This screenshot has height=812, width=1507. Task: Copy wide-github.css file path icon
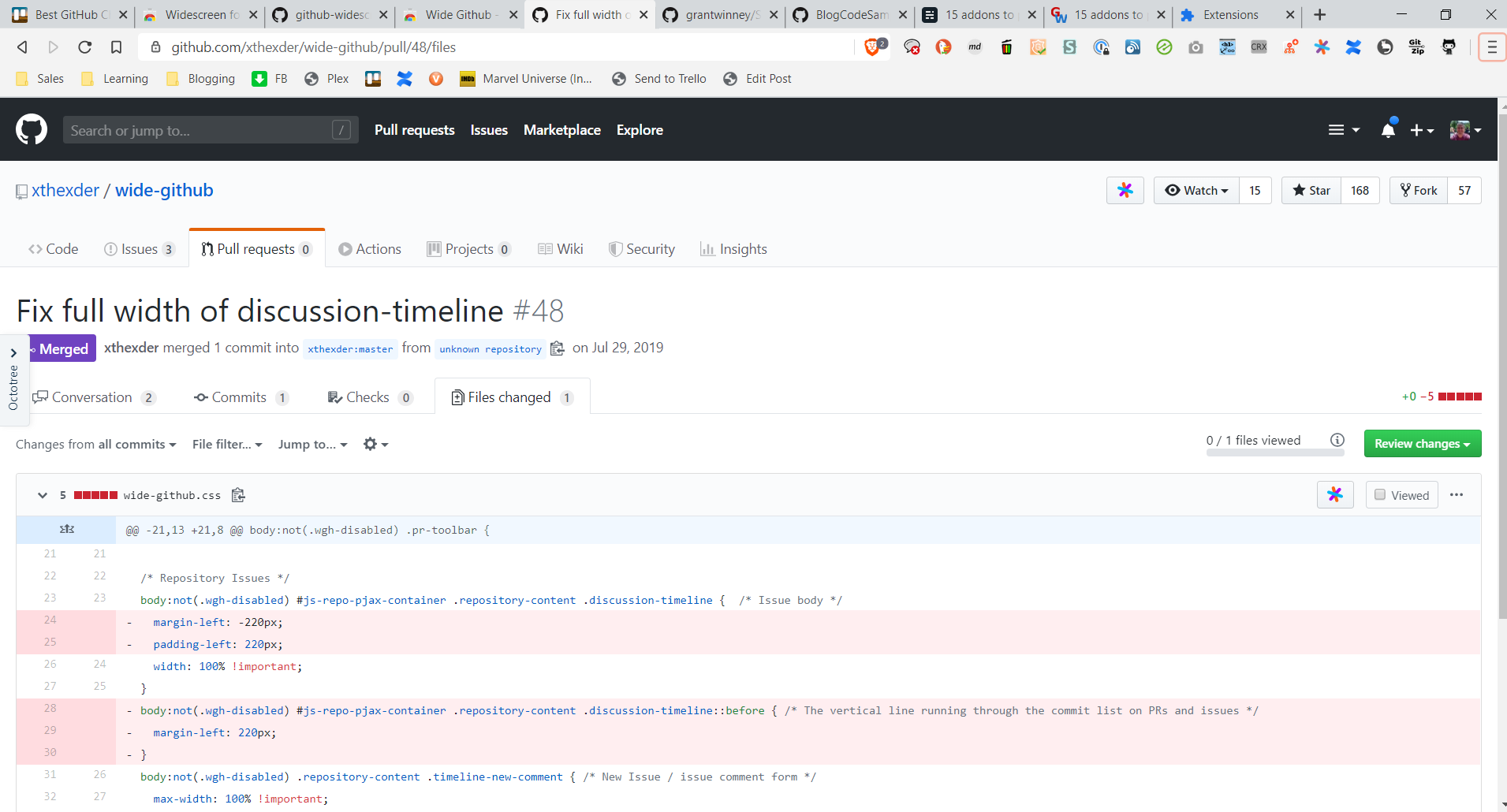tap(238, 495)
